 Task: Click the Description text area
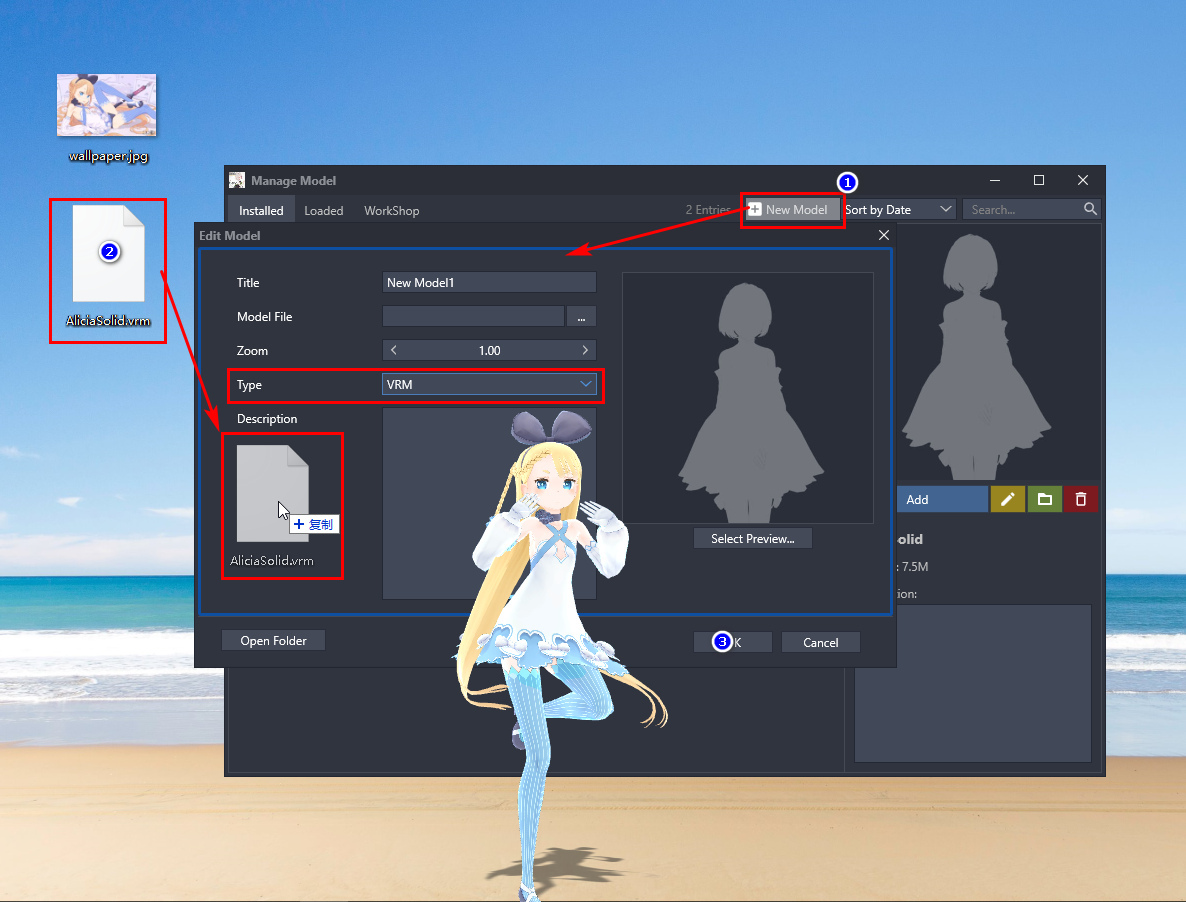click(489, 504)
